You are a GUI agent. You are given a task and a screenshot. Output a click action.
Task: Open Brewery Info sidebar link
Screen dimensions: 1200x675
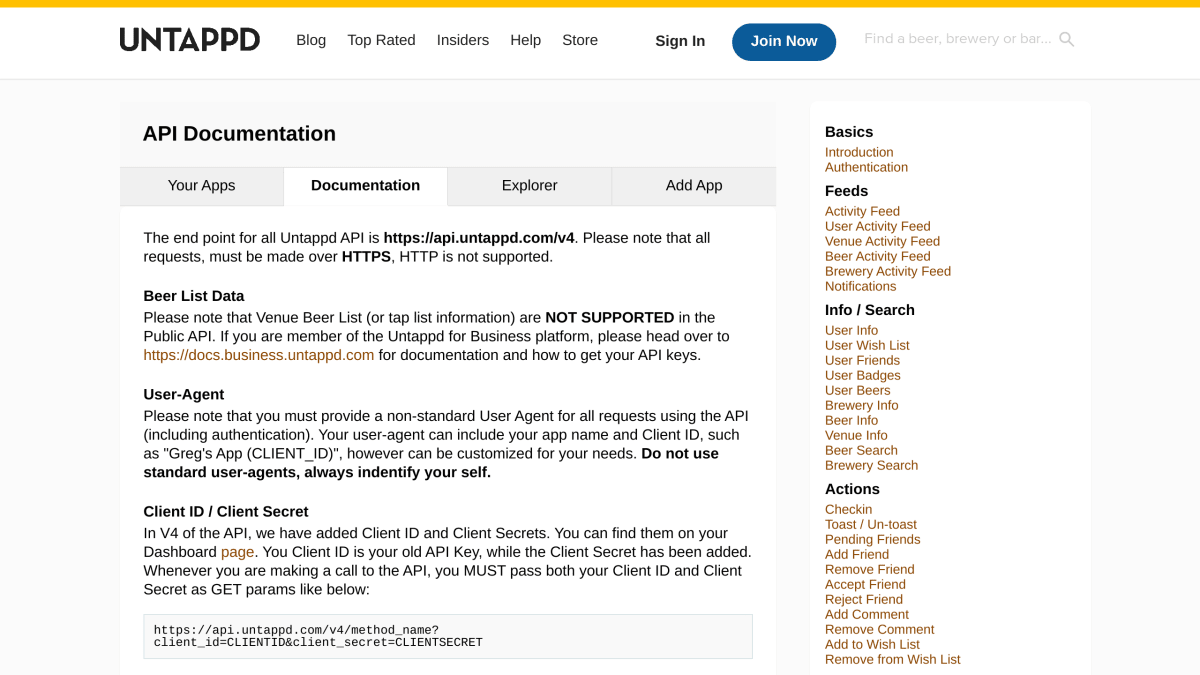click(862, 406)
